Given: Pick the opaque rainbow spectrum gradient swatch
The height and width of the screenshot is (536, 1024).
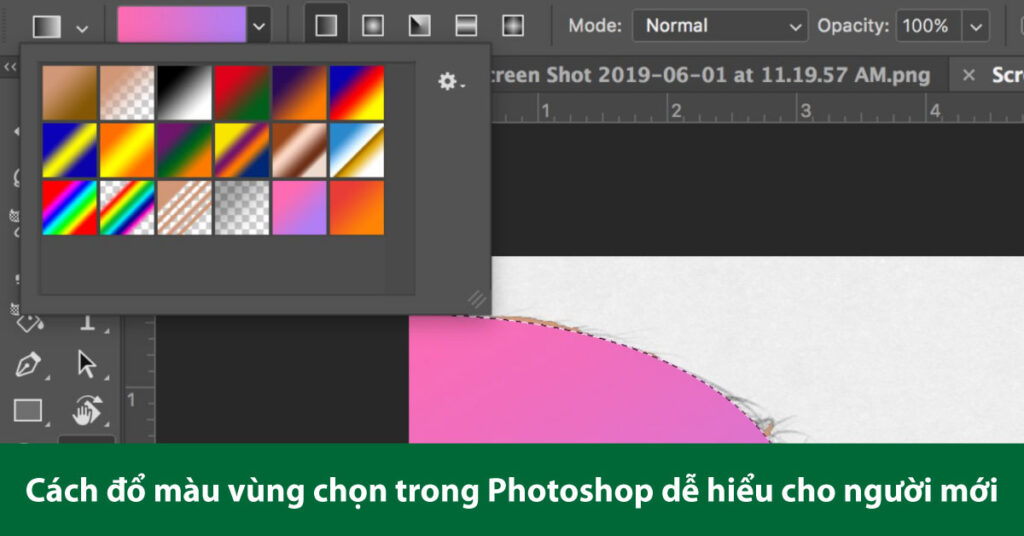Looking at the screenshot, I should [69, 208].
